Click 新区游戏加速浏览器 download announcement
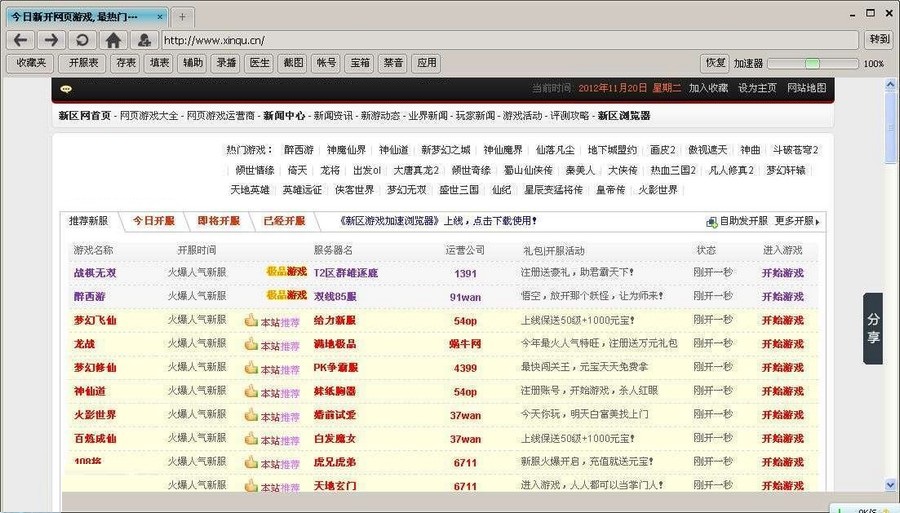 (x=437, y=221)
